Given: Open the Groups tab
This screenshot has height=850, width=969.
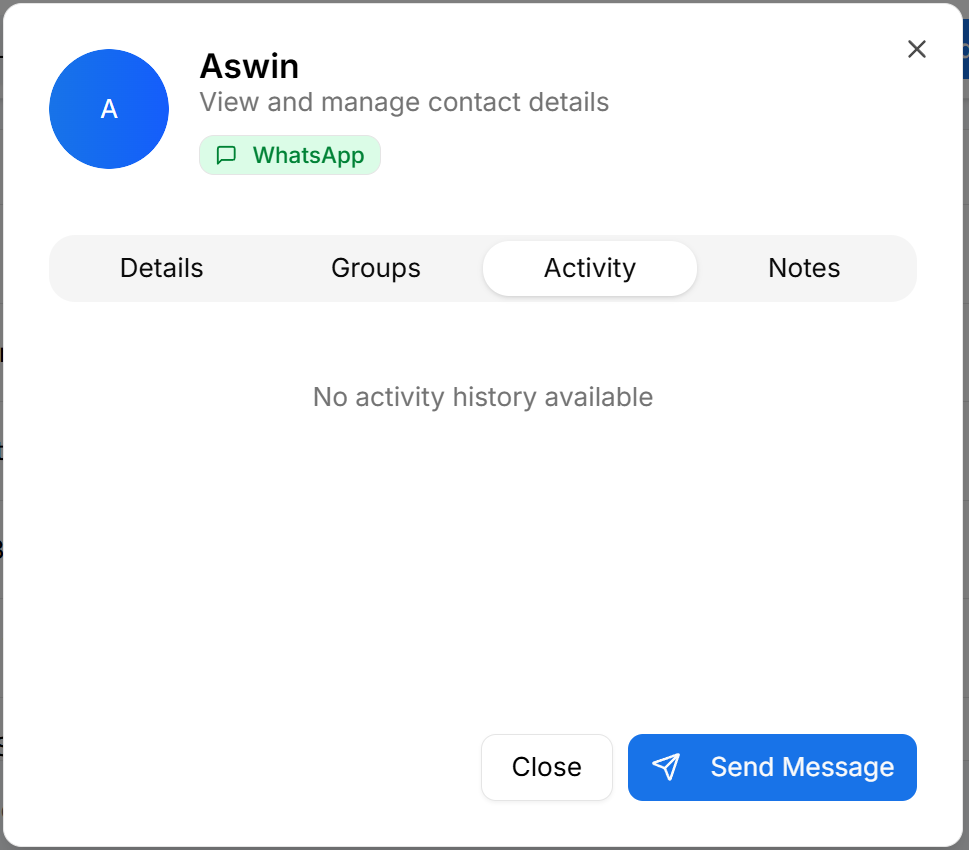Looking at the screenshot, I should (375, 268).
